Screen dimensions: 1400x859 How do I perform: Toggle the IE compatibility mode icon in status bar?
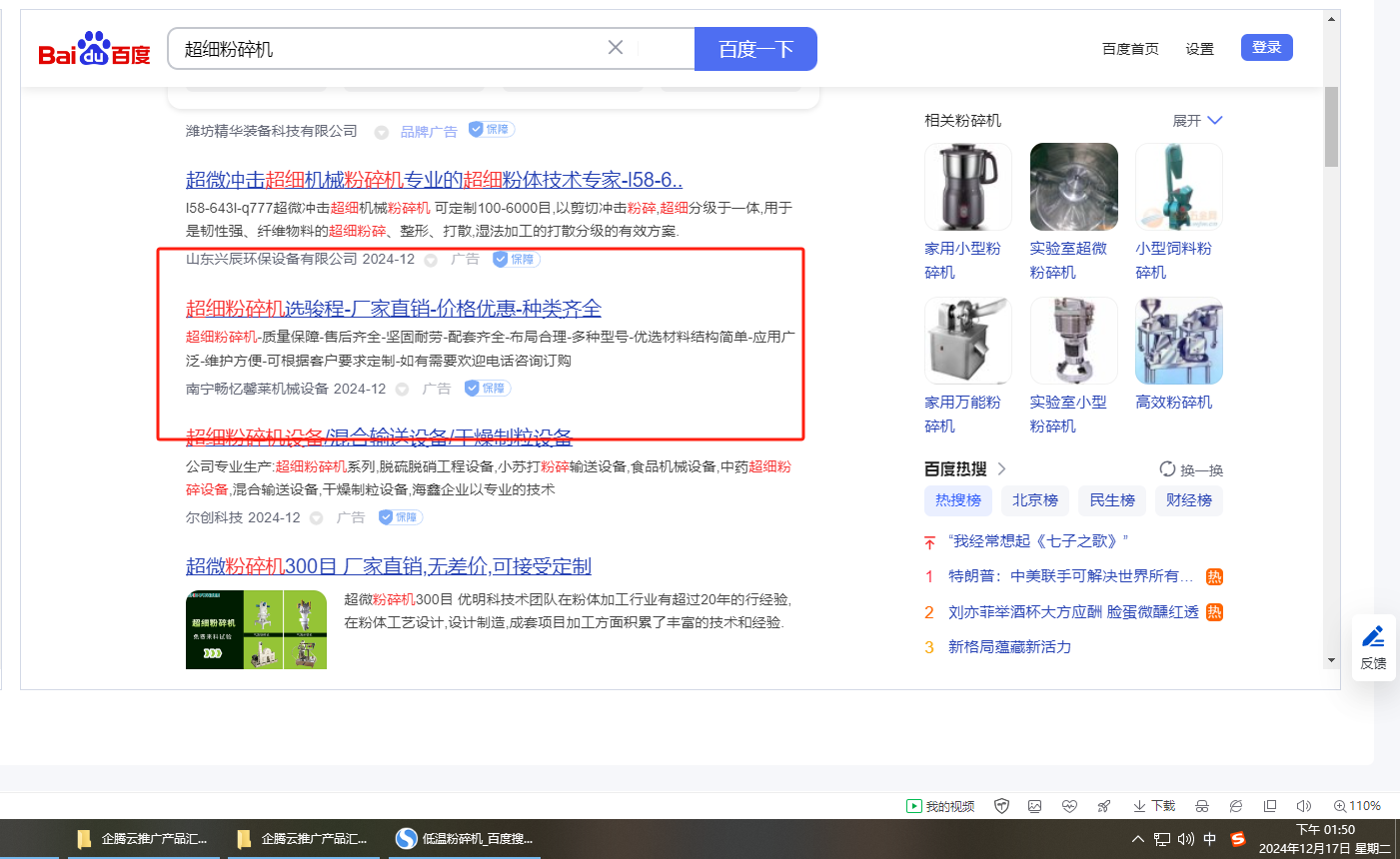click(1236, 806)
